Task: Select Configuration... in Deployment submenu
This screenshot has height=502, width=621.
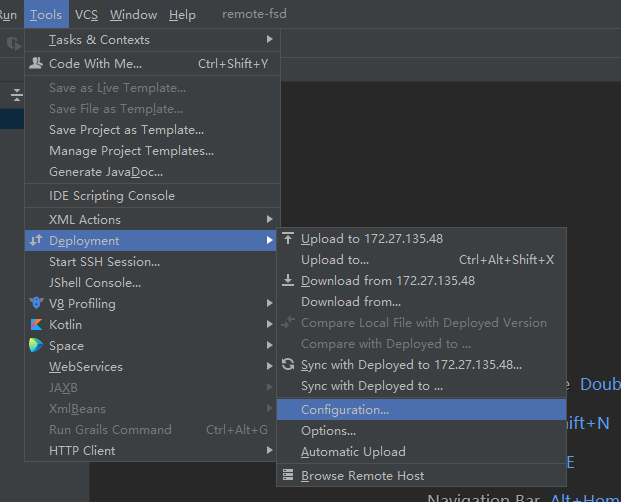Action: [x=345, y=410]
